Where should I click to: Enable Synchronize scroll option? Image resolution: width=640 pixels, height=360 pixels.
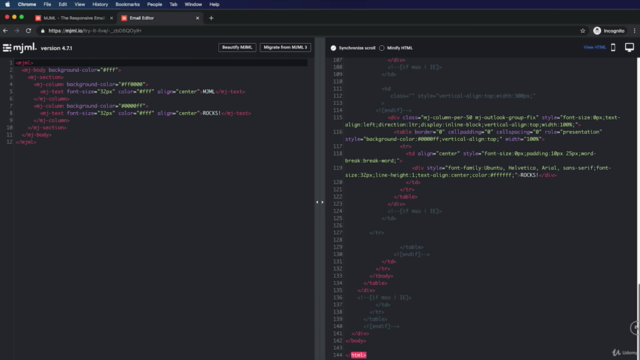(333, 48)
